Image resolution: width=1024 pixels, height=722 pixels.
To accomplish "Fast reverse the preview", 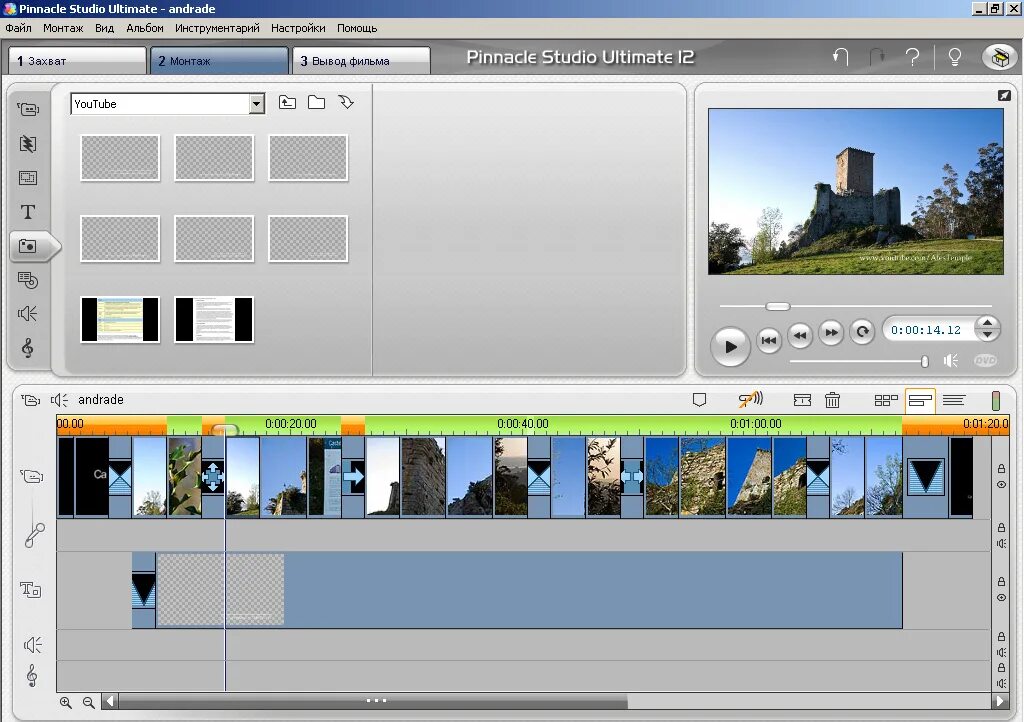I will (x=800, y=335).
